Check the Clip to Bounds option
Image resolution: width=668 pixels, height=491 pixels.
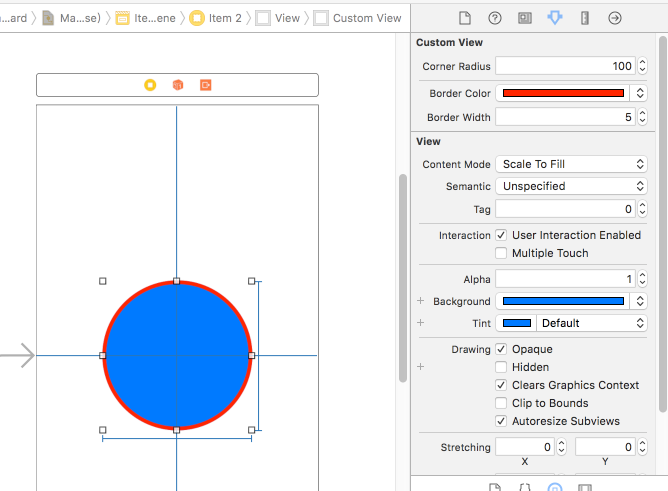501,403
